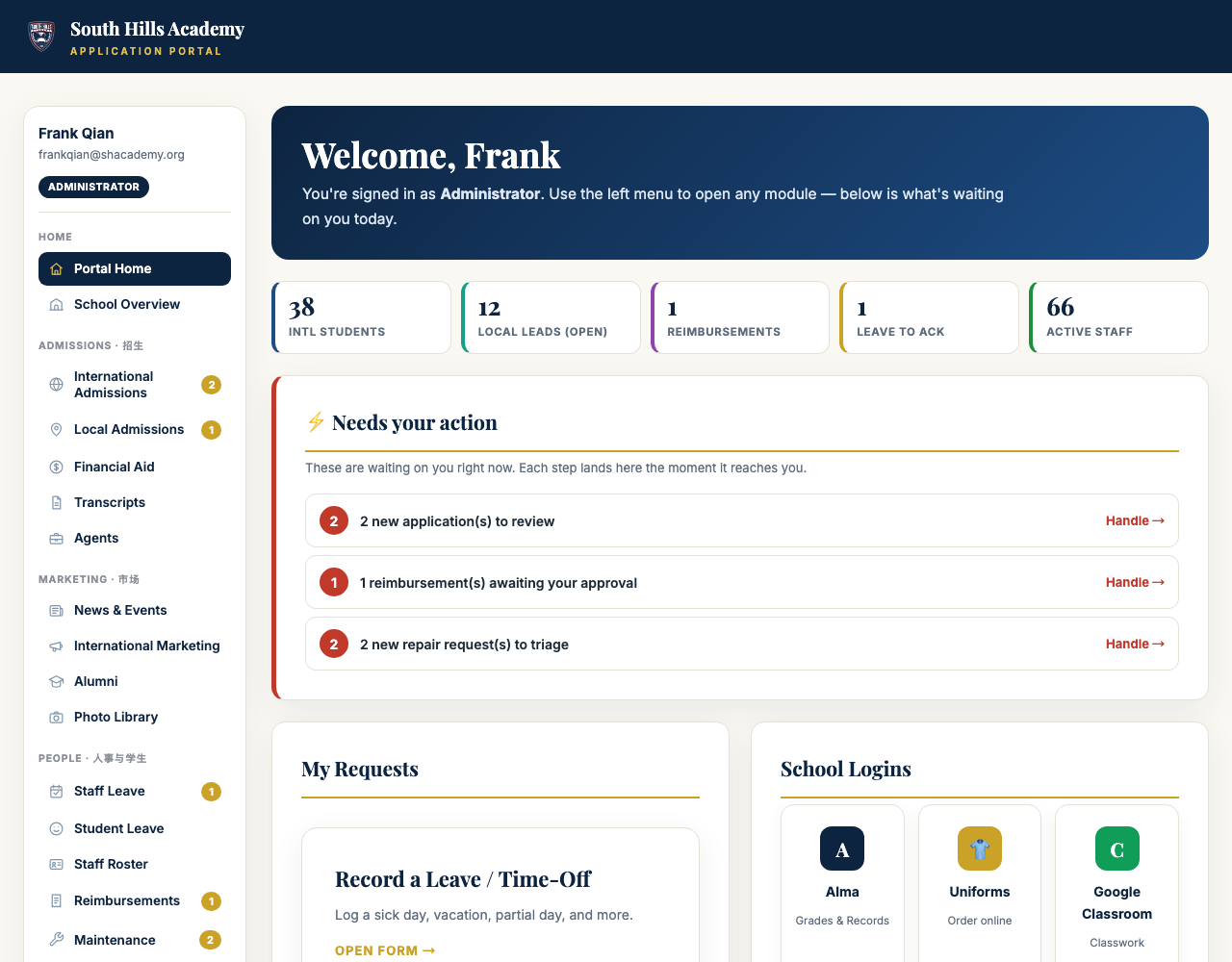Screen dimensions: 1232x962
Task: Open the 38 Intl Students stat card
Action: point(361,317)
